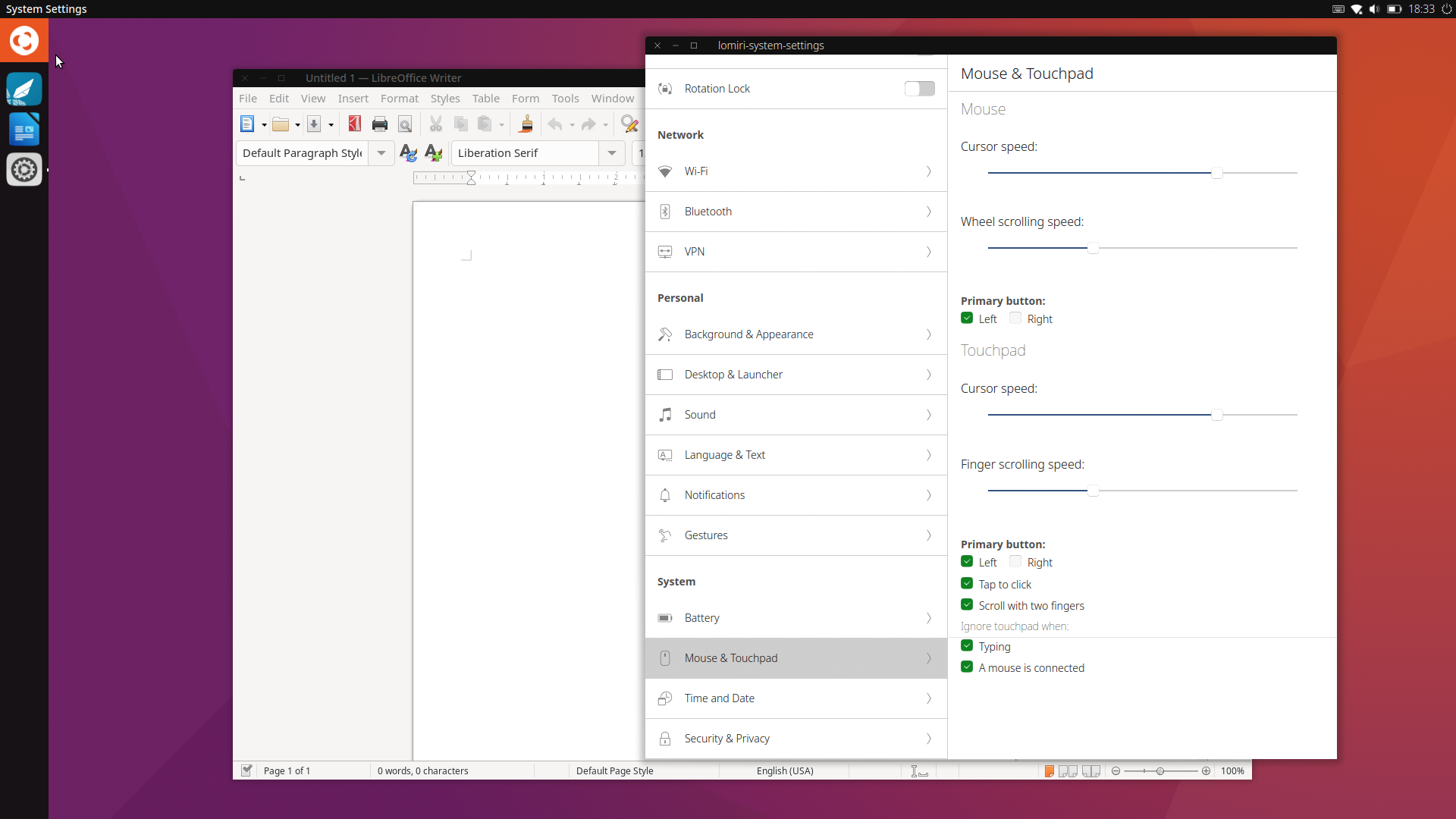Click the Finger scrolling speed slider

coord(1143,491)
